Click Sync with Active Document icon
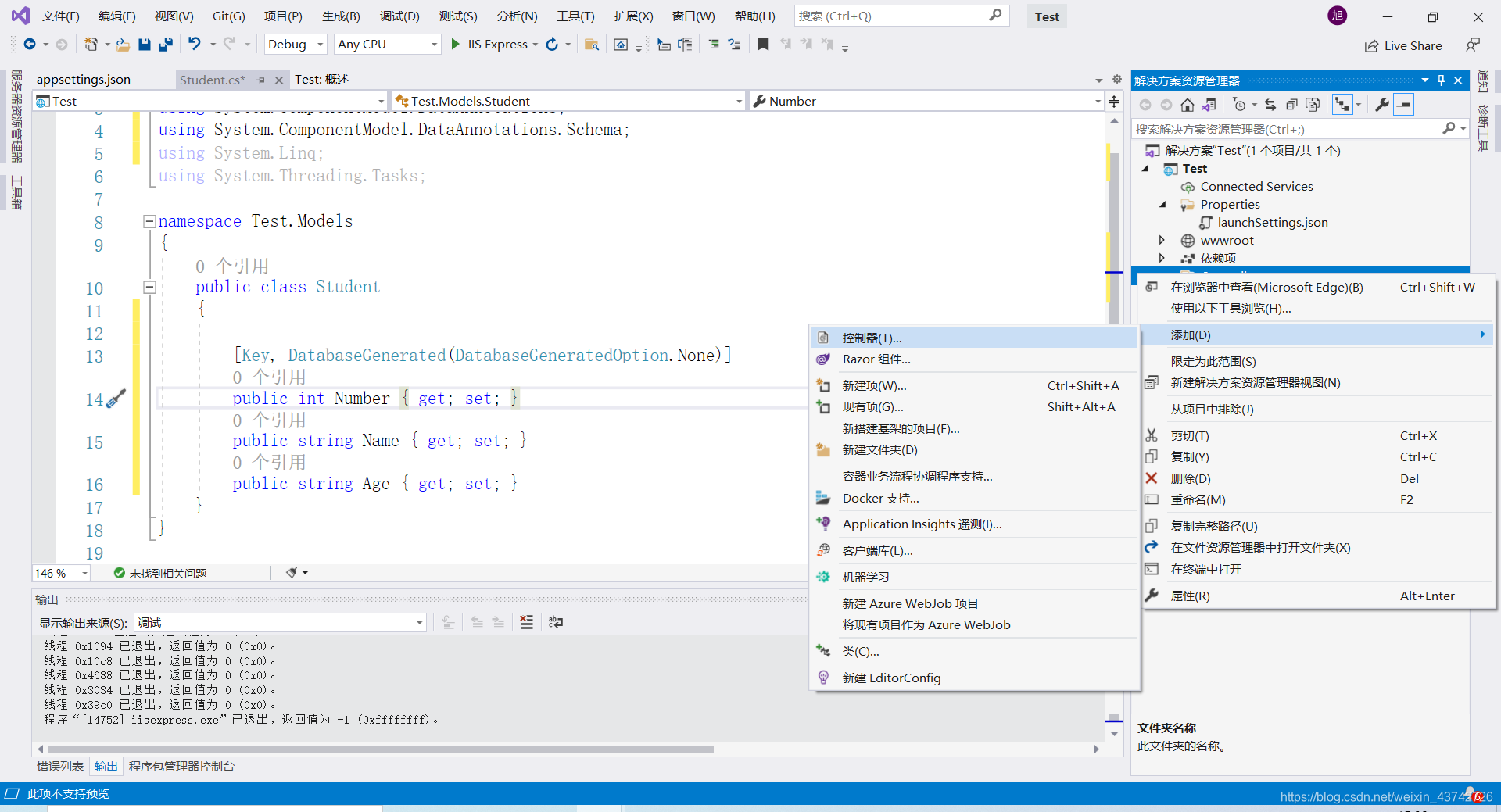Screen dimensions: 1501x812 click(x=1270, y=105)
